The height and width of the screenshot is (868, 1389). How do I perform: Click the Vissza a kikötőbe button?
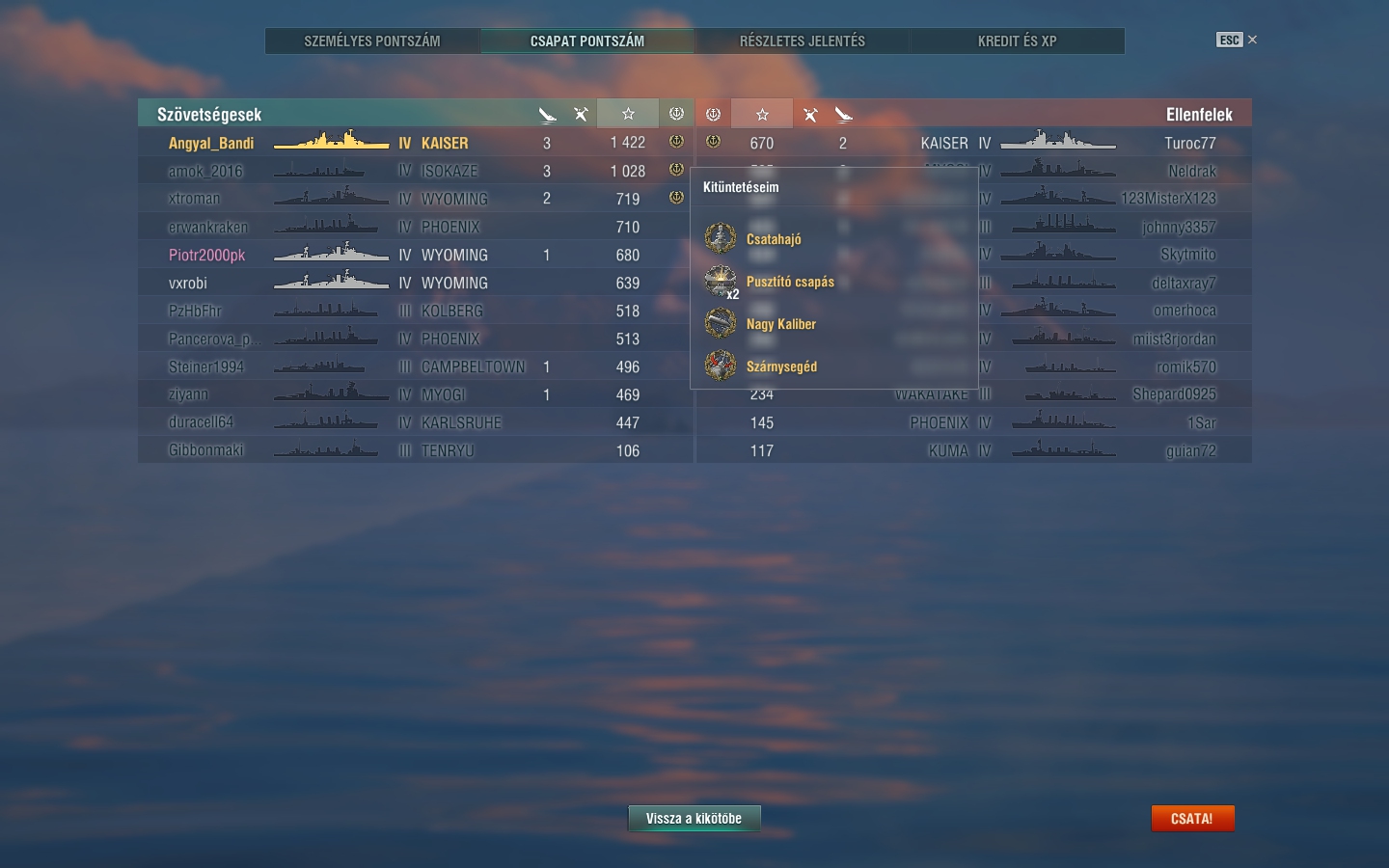pos(694,818)
